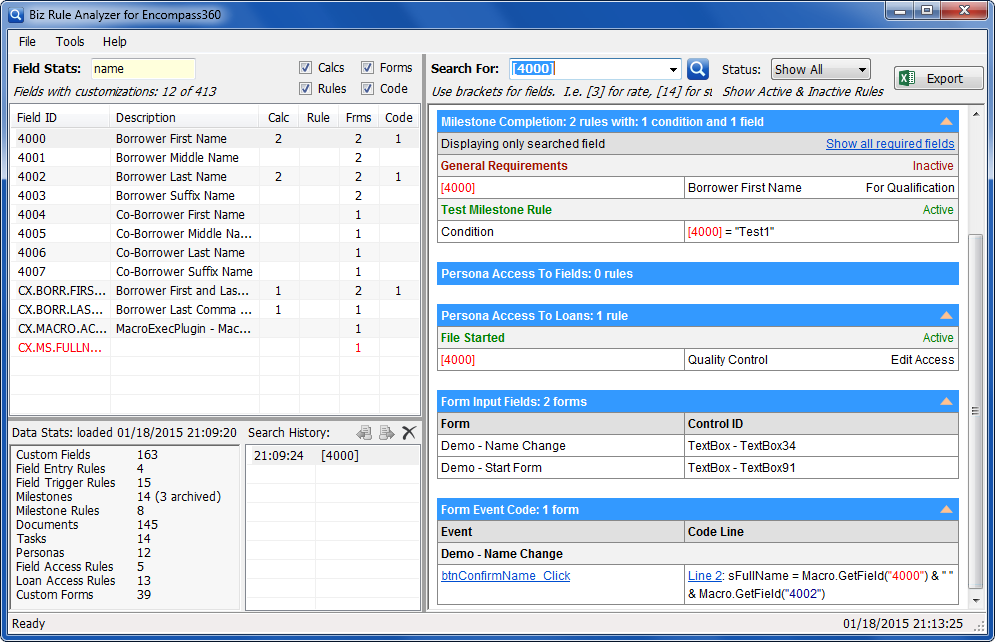Collapse the Form Input Fields section

click(946, 402)
